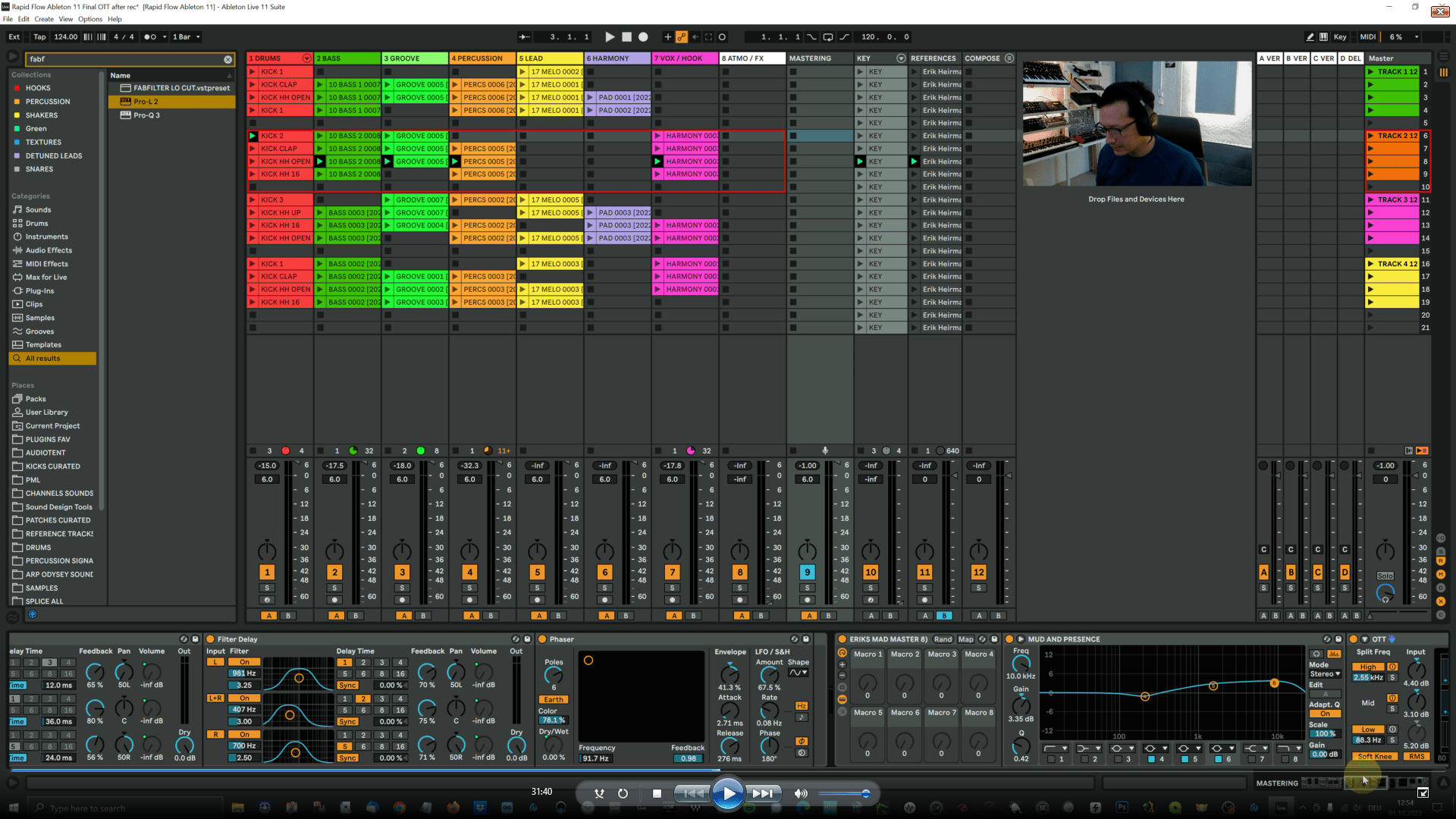Click the browser search field containing fabf
The width and height of the screenshot is (1456, 819).
125,58
